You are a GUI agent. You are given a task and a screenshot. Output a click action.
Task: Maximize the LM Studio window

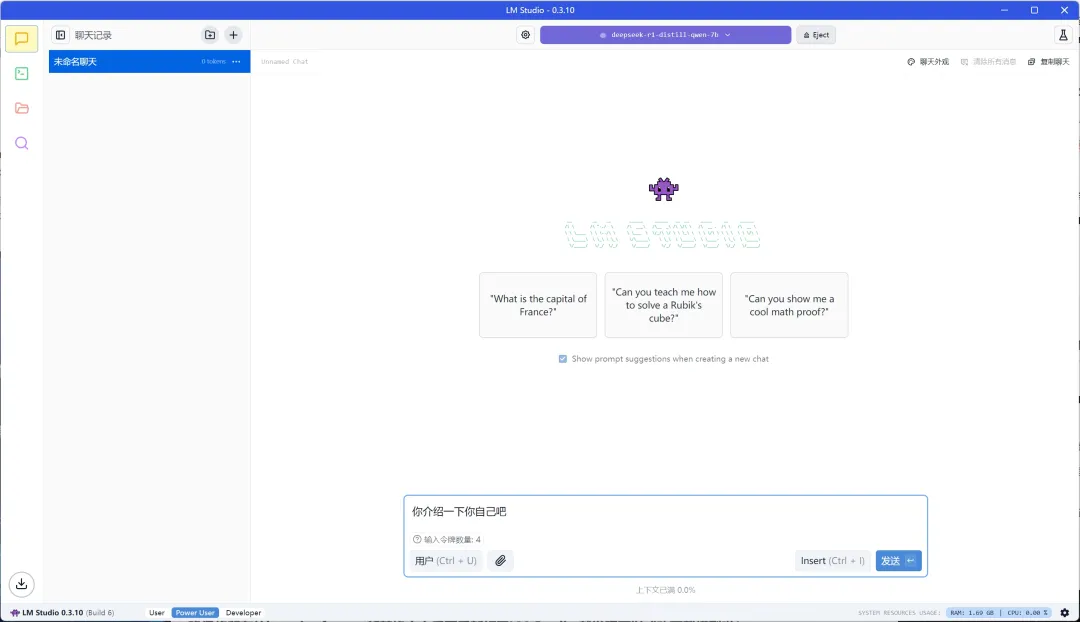tap(1034, 10)
